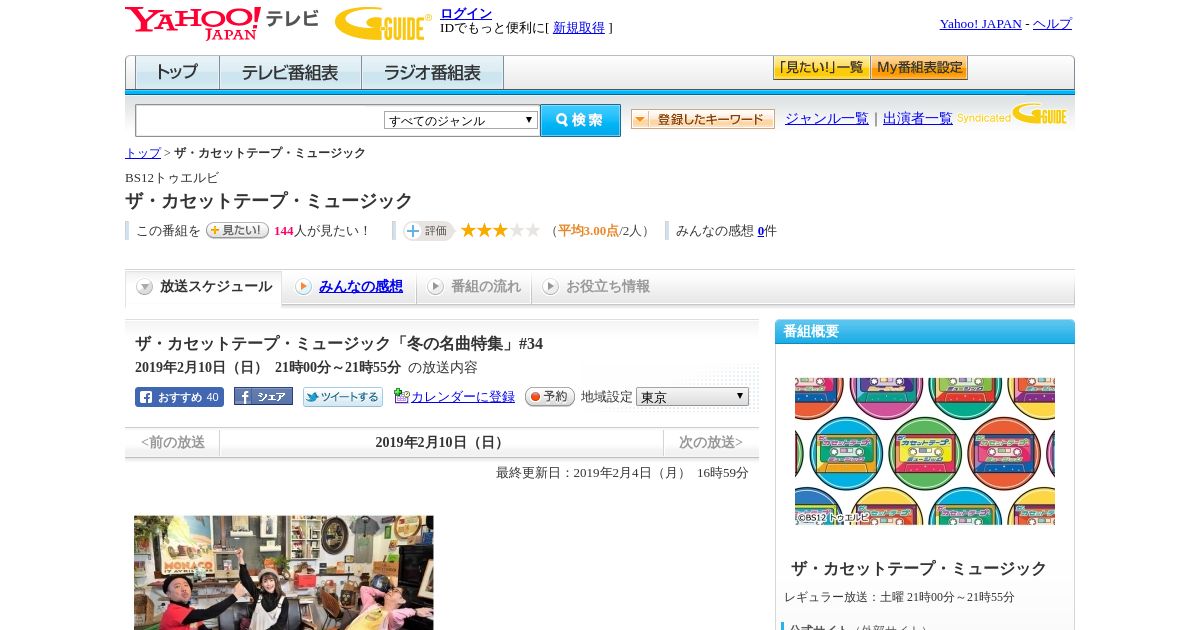The image size is (1200, 630).
Task: Click the Facebook おすすめ 40 button
Action: pyautogui.click(x=179, y=397)
